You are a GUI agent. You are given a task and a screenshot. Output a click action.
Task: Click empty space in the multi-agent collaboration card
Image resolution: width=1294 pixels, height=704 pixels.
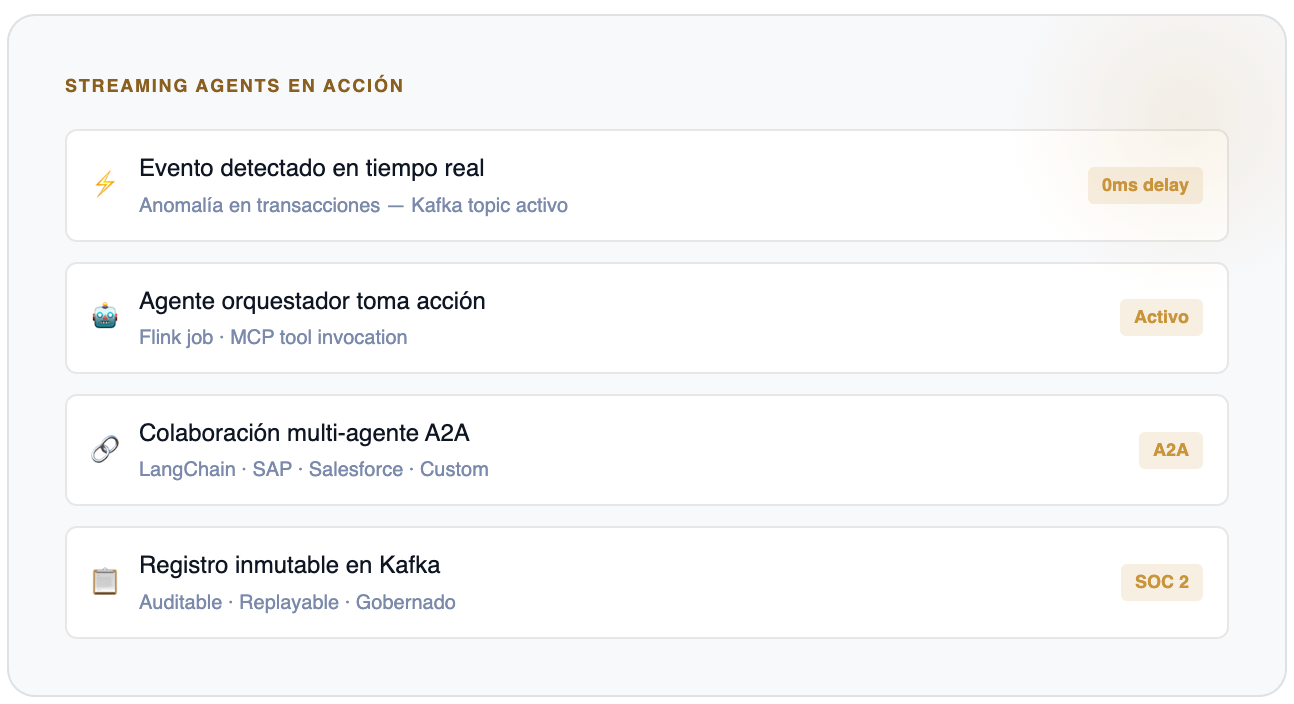click(800, 450)
